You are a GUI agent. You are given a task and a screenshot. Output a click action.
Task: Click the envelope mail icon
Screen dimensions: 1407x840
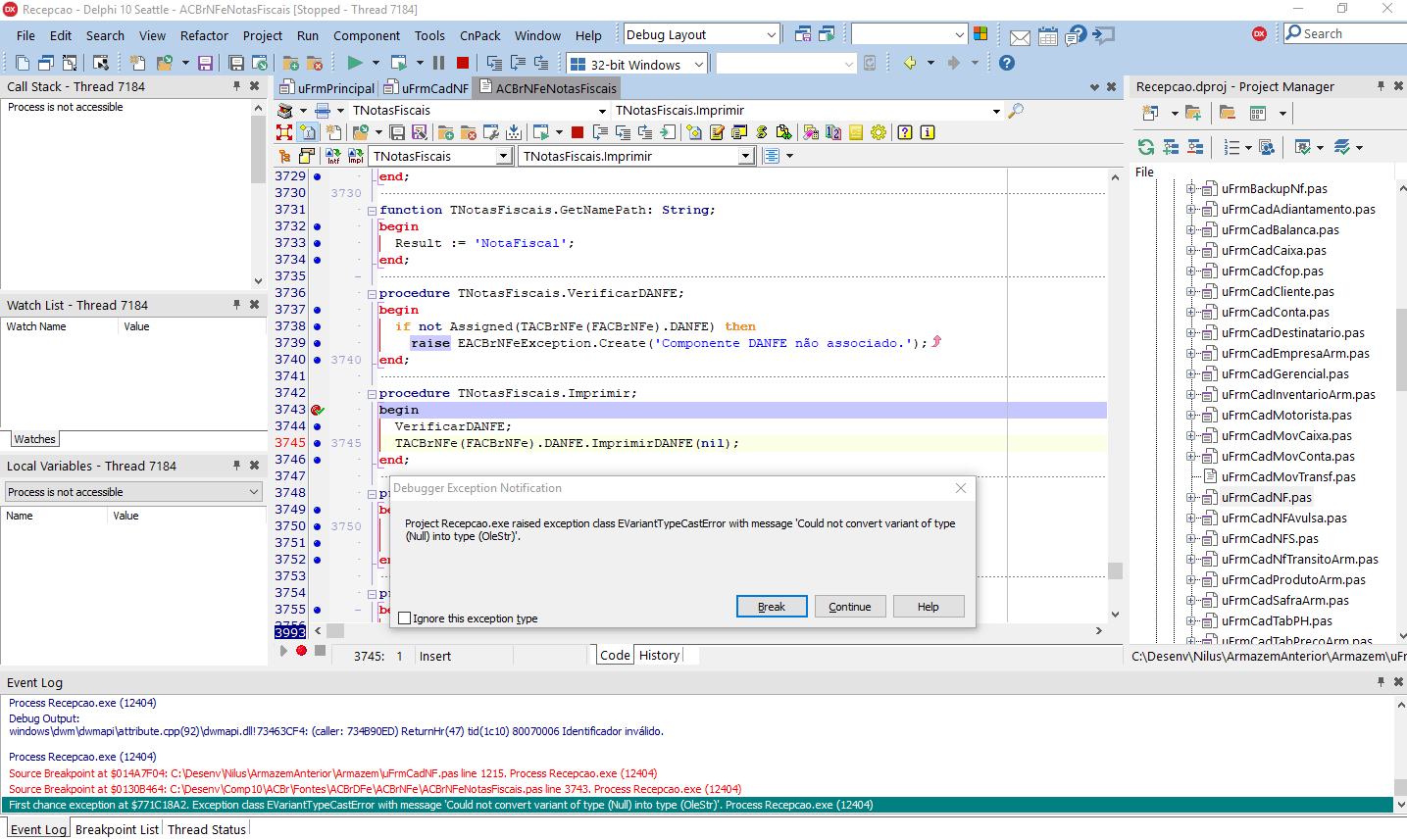1020,37
